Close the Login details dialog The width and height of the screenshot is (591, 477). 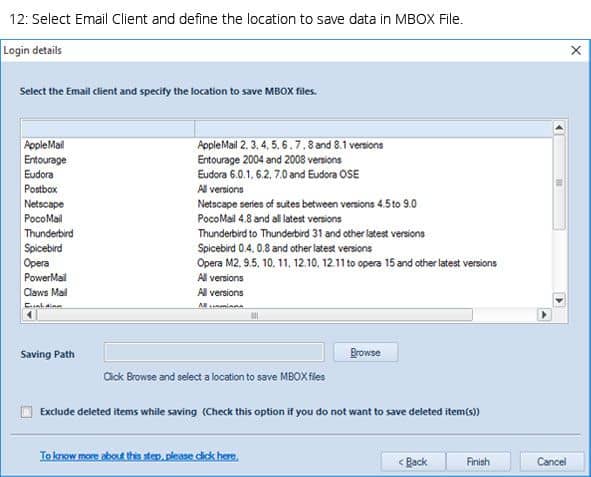576,50
